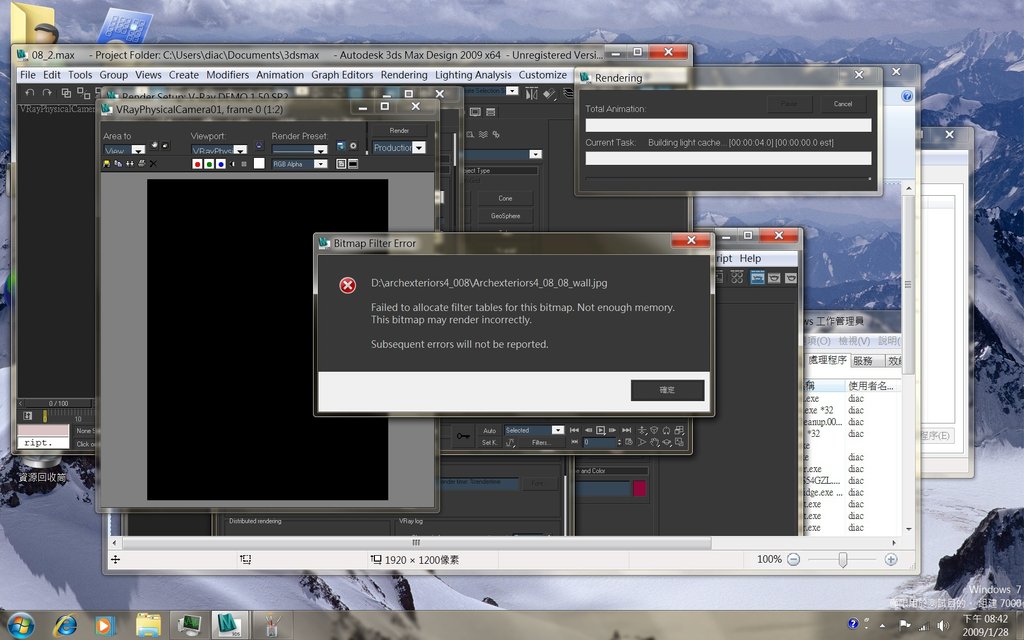
Task: Open the Lighting Analysis menu
Action: pyautogui.click(x=473, y=75)
